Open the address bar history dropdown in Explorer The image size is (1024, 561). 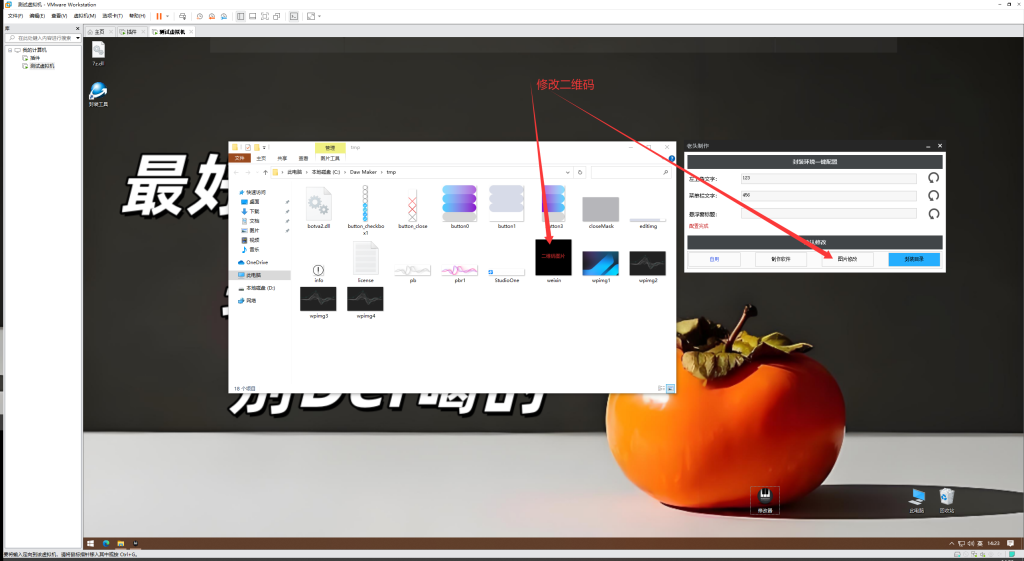click(x=569, y=172)
